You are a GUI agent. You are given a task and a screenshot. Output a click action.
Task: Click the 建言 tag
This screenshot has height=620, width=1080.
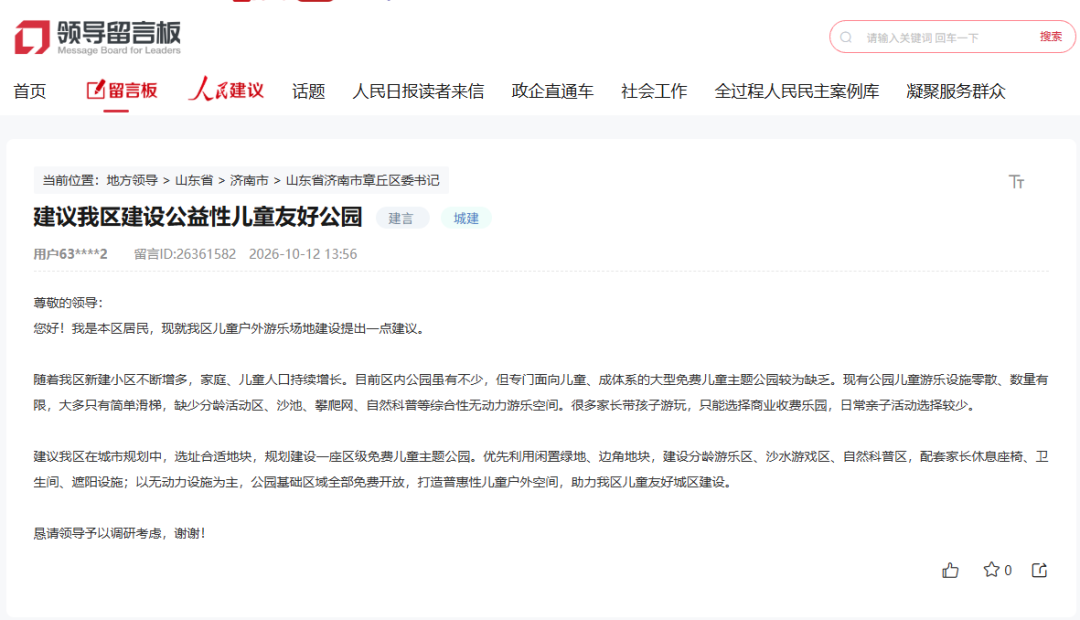(402, 218)
